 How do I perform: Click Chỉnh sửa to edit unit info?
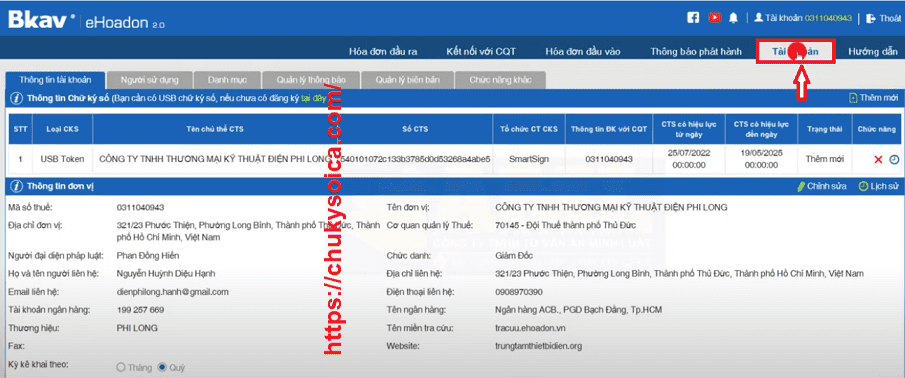(822, 186)
